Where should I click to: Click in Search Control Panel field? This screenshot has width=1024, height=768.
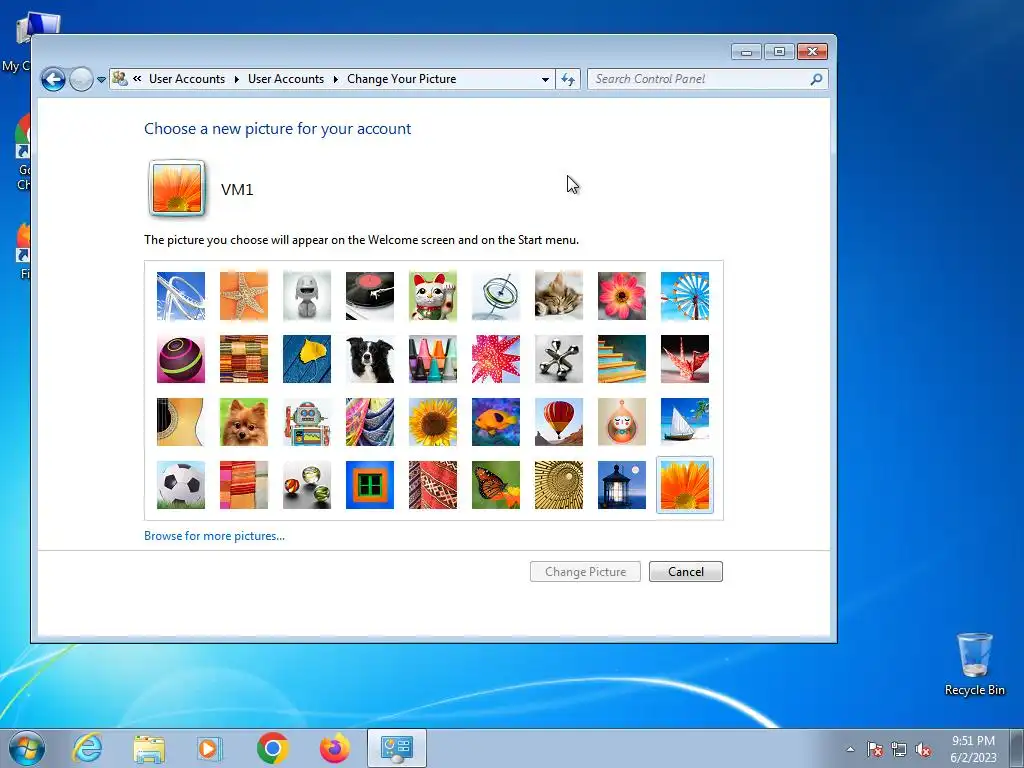[699, 79]
